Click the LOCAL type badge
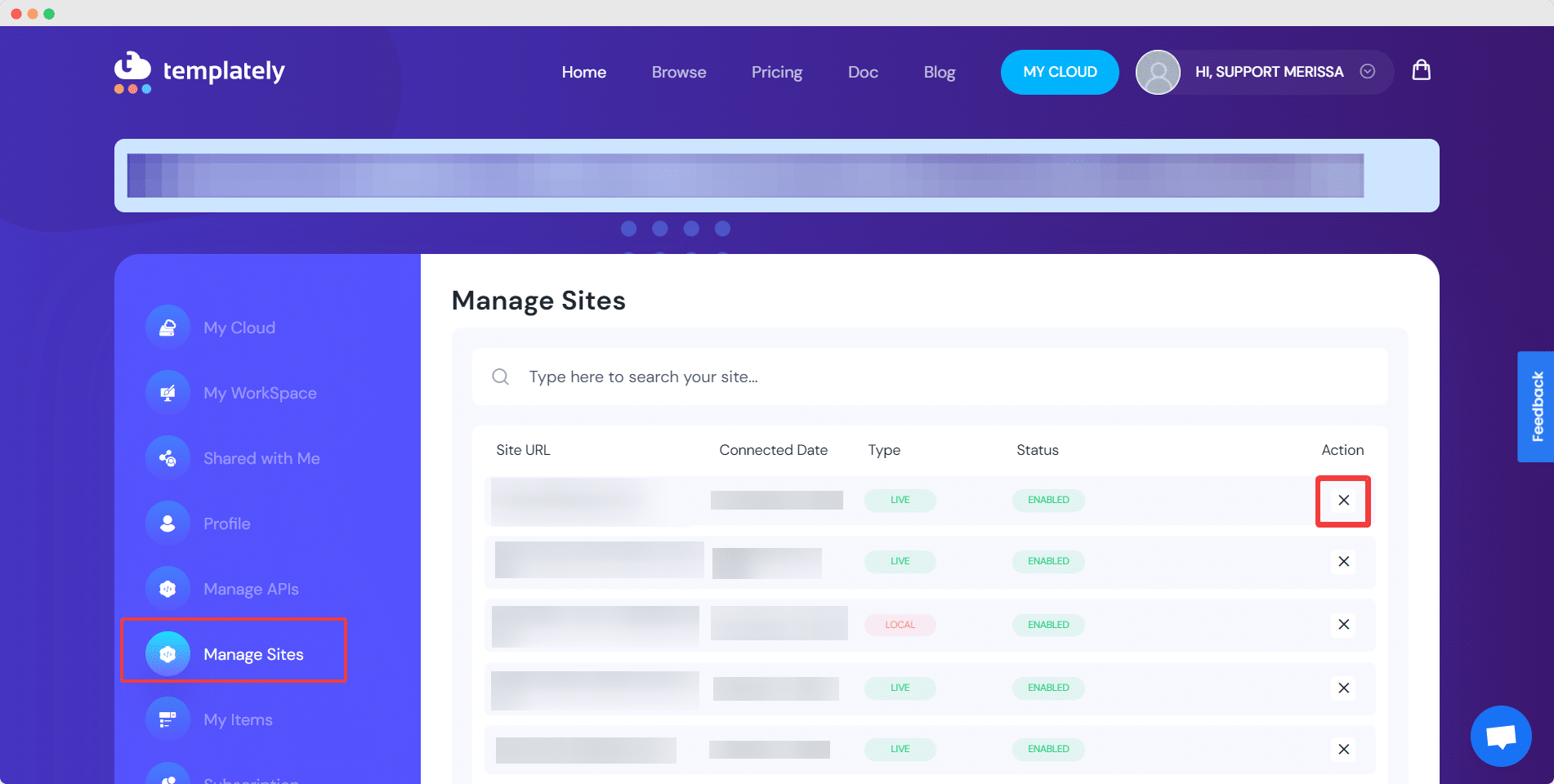This screenshot has height=784, width=1554. (x=900, y=625)
